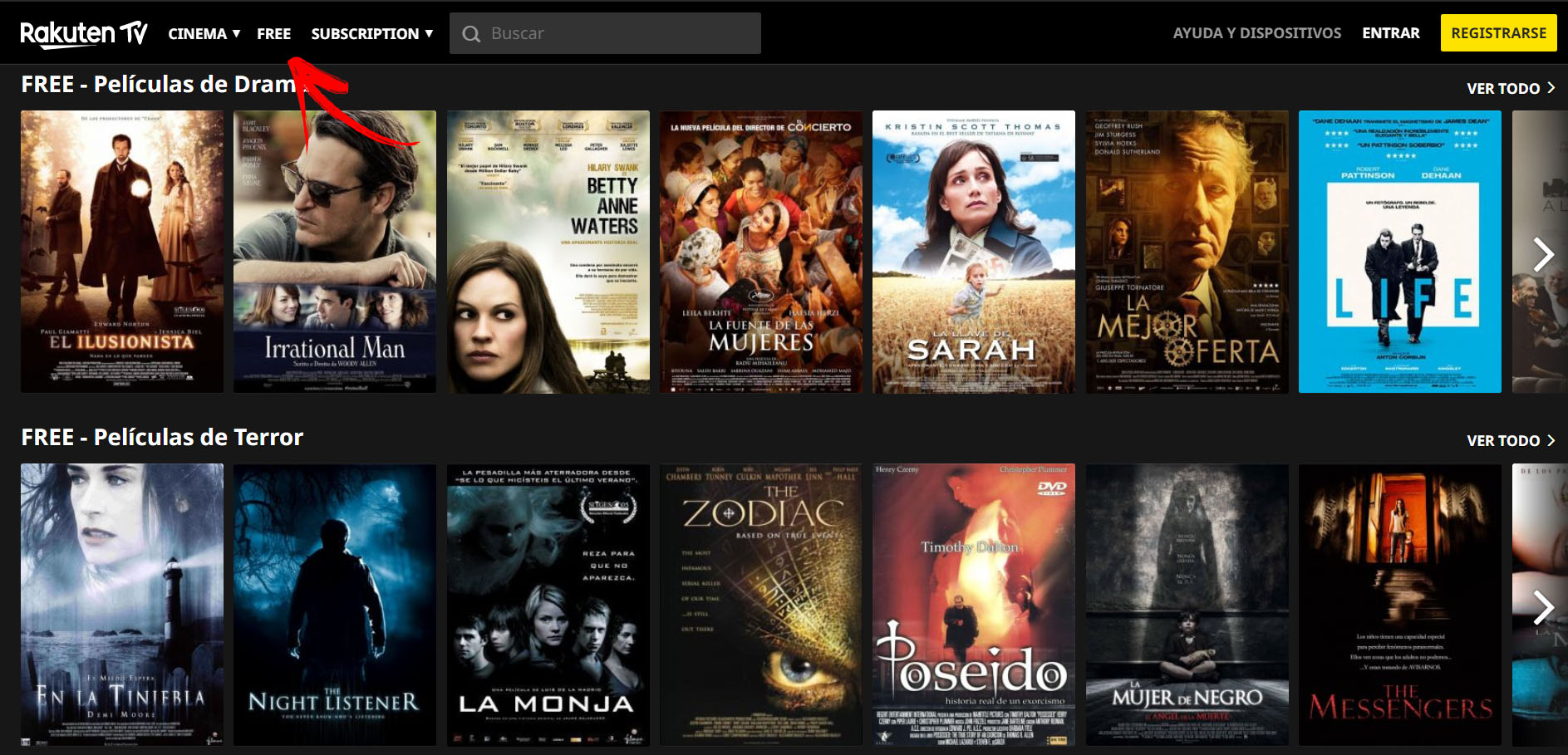Click FREE - Películas de Terror heading

coord(162,437)
